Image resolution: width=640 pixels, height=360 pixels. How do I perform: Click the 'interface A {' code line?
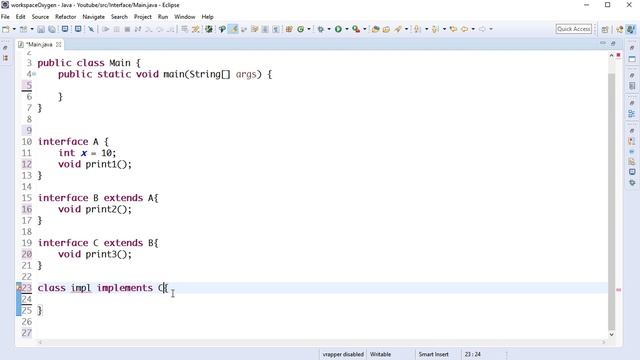73,142
